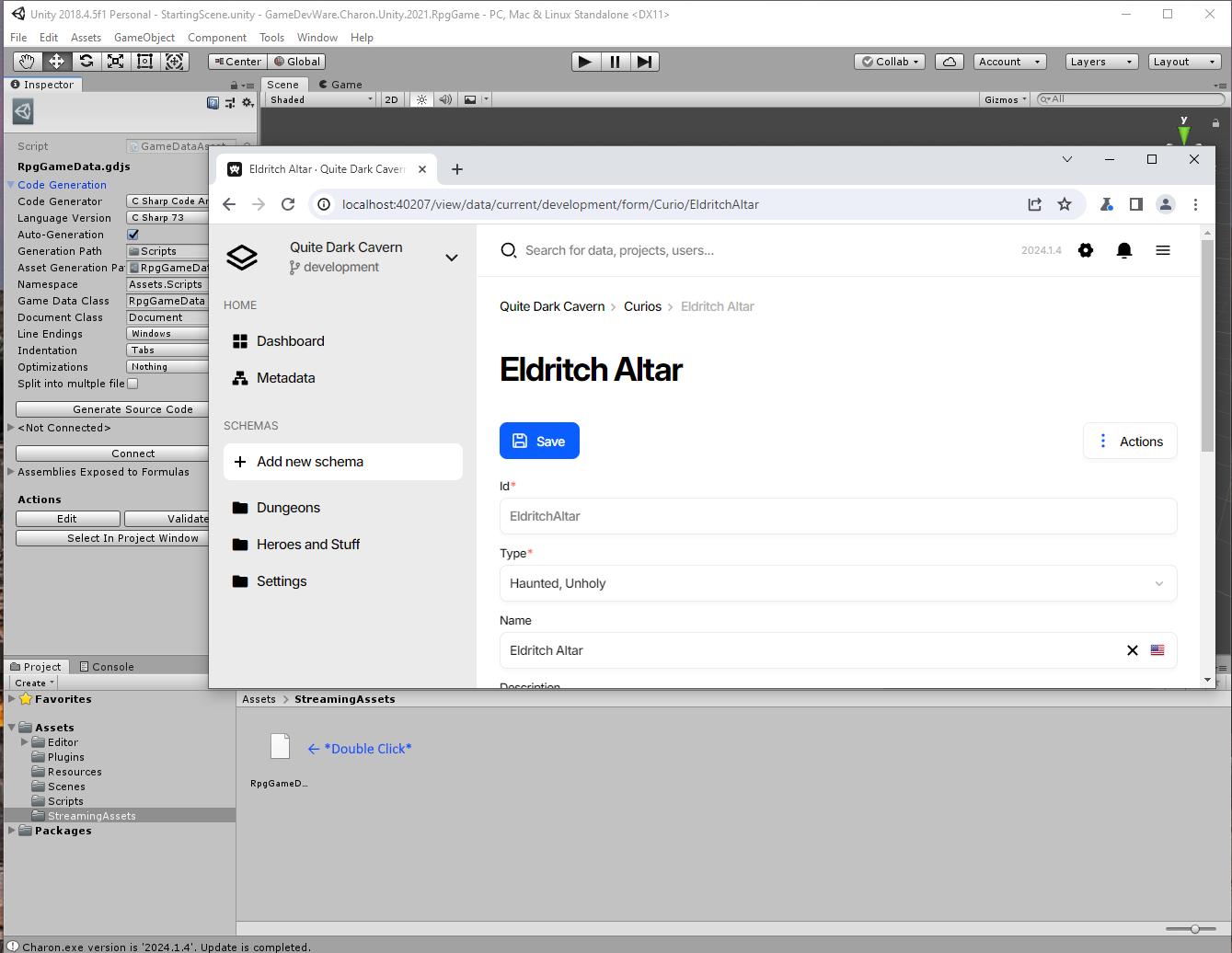Go back in browser history
The width and height of the screenshot is (1232, 953).
pos(229,204)
